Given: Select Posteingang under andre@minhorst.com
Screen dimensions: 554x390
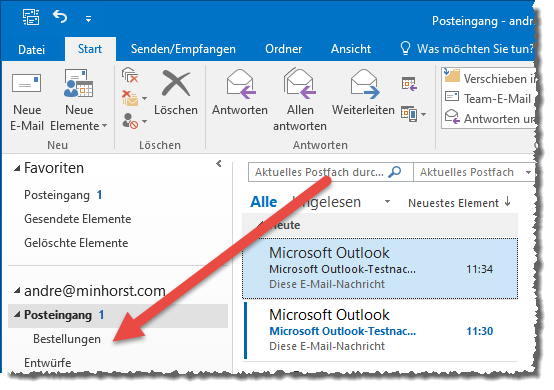Looking at the screenshot, I should (118, 315).
